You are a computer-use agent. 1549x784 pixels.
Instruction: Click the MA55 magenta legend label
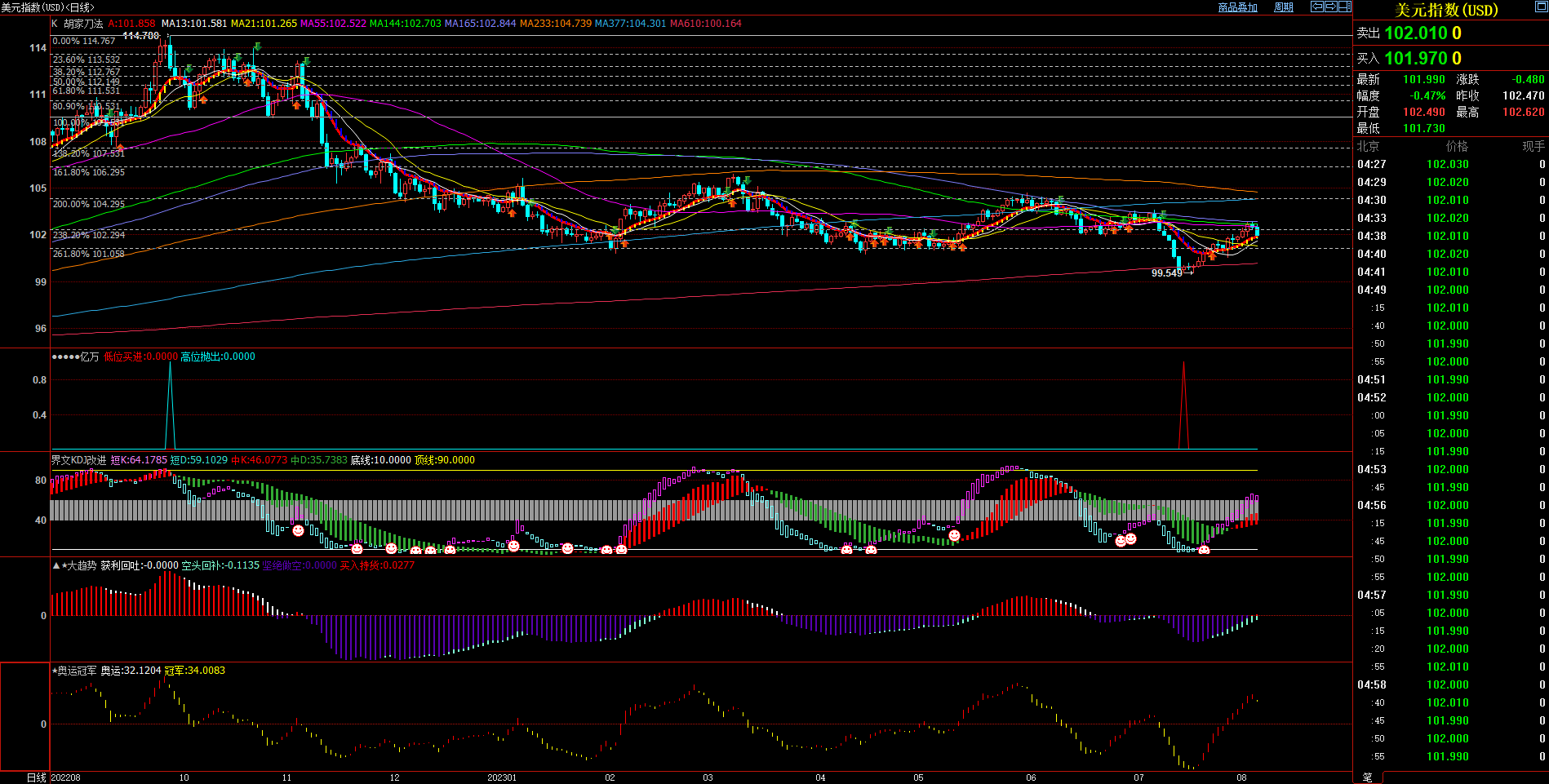pos(333,24)
